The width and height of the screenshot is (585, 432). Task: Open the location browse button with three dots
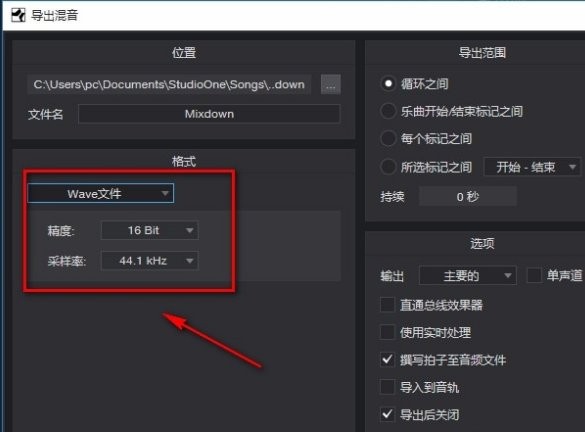pyautogui.click(x=331, y=85)
